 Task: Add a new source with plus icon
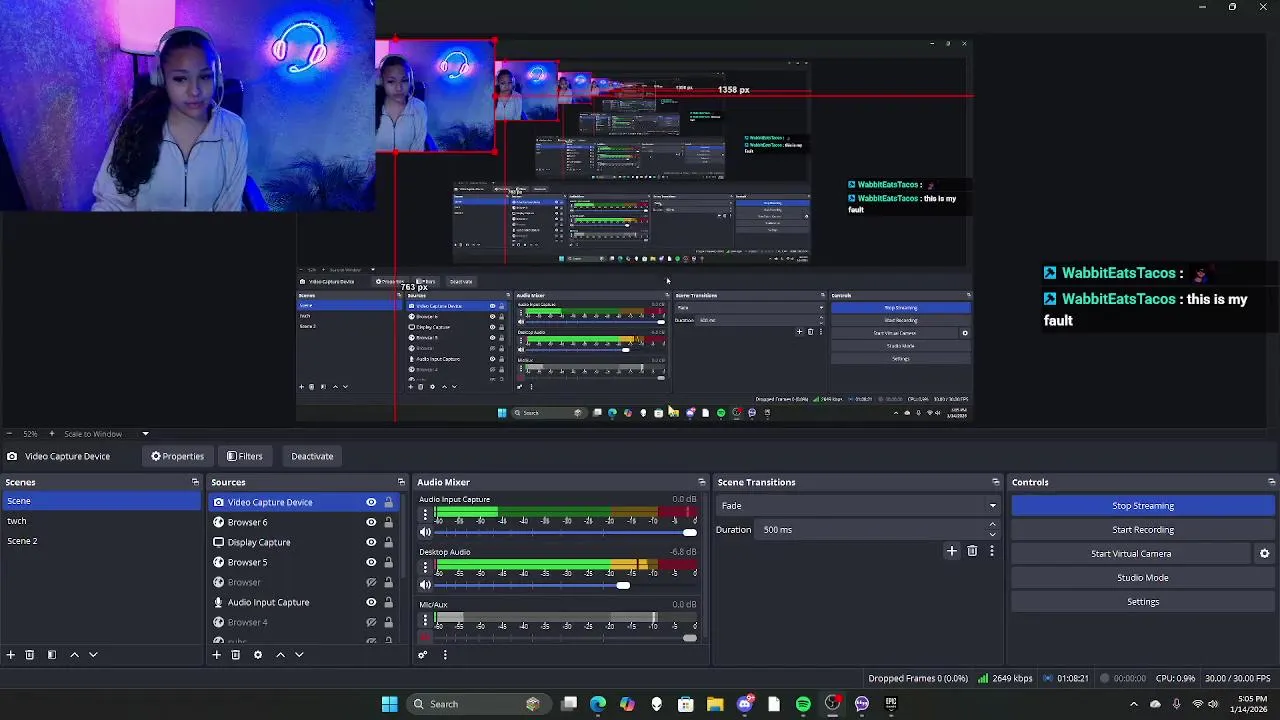click(x=216, y=655)
